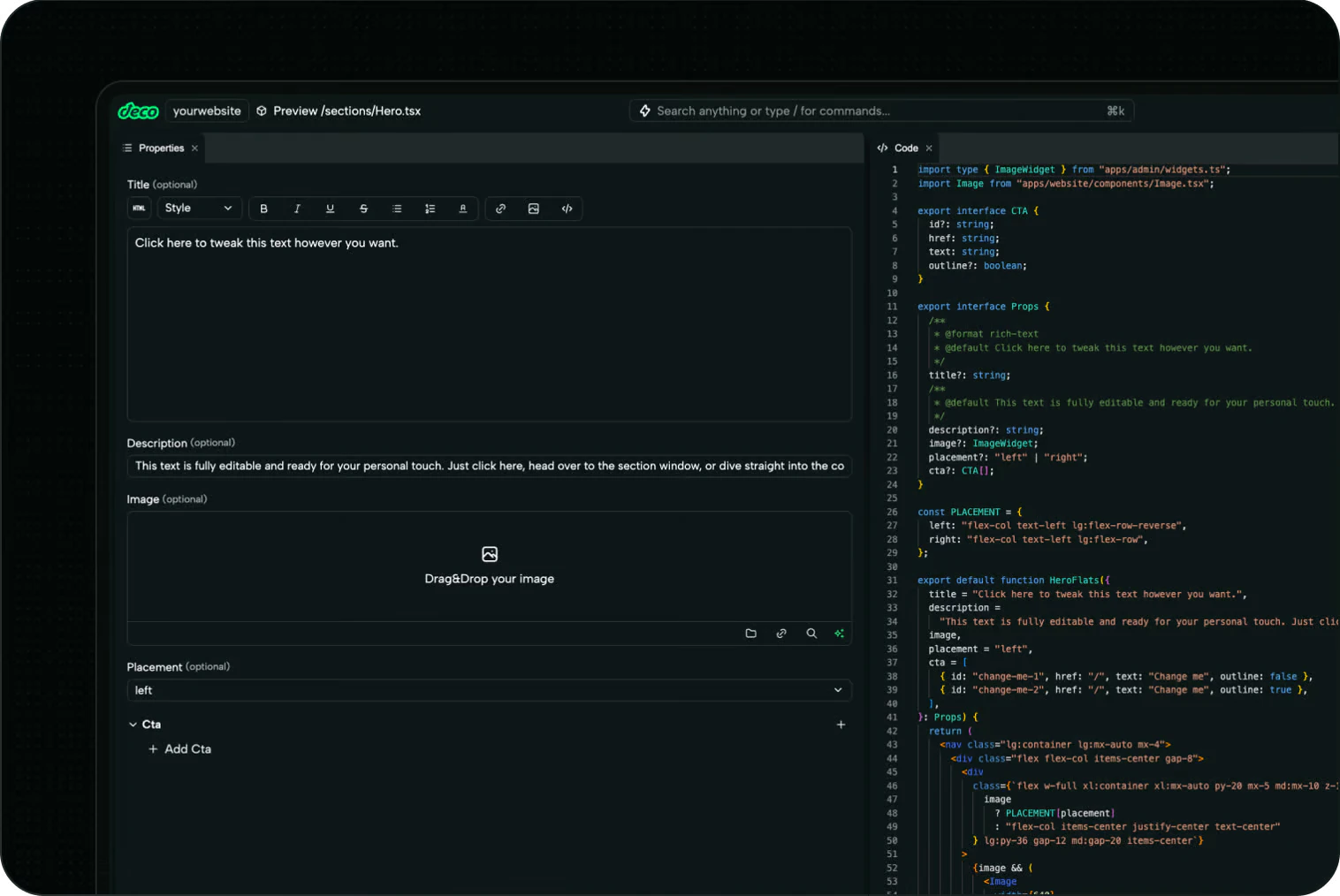Insert link using Title toolbar link icon

(500, 209)
